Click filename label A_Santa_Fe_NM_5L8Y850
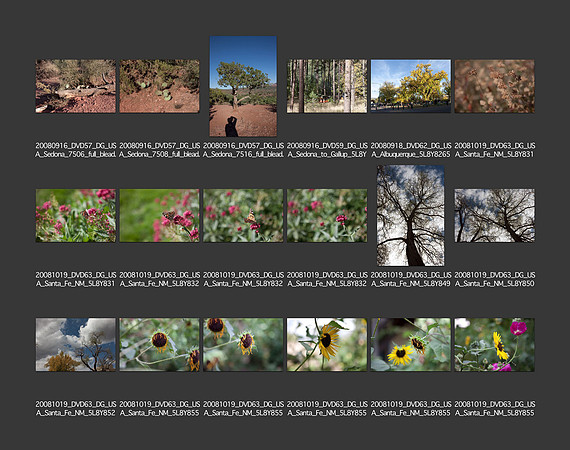The height and width of the screenshot is (450, 570). coord(495,283)
